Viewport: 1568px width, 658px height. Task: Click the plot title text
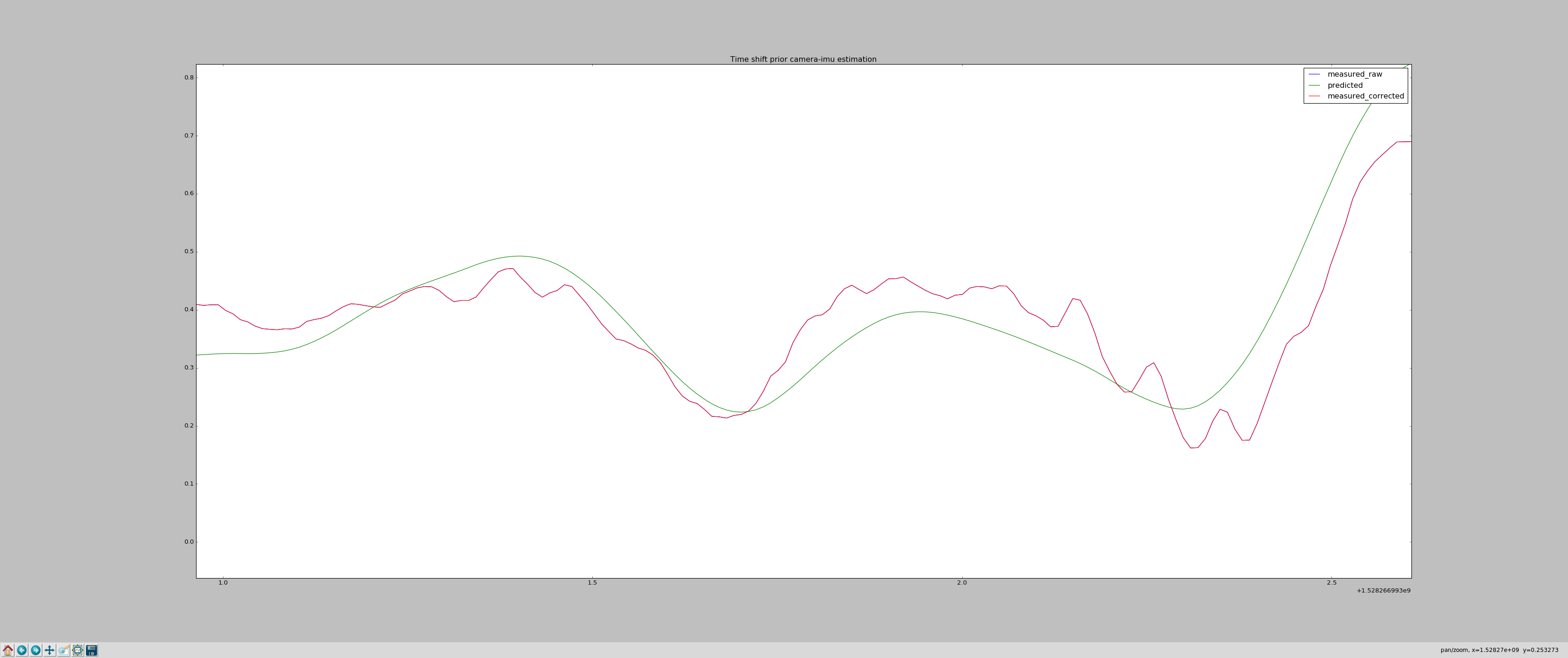[x=803, y=59]
